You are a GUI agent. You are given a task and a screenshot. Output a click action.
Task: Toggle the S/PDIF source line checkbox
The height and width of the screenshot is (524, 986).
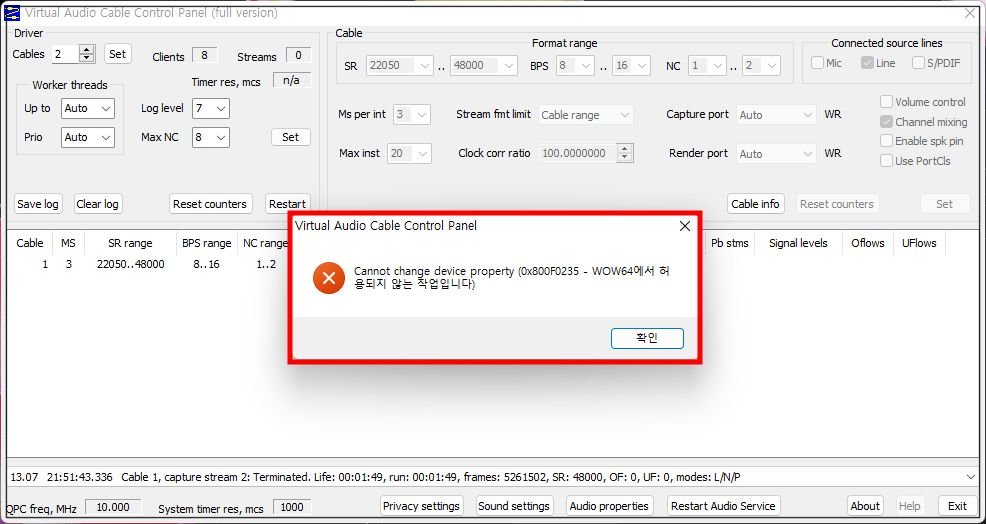point(918,63)
